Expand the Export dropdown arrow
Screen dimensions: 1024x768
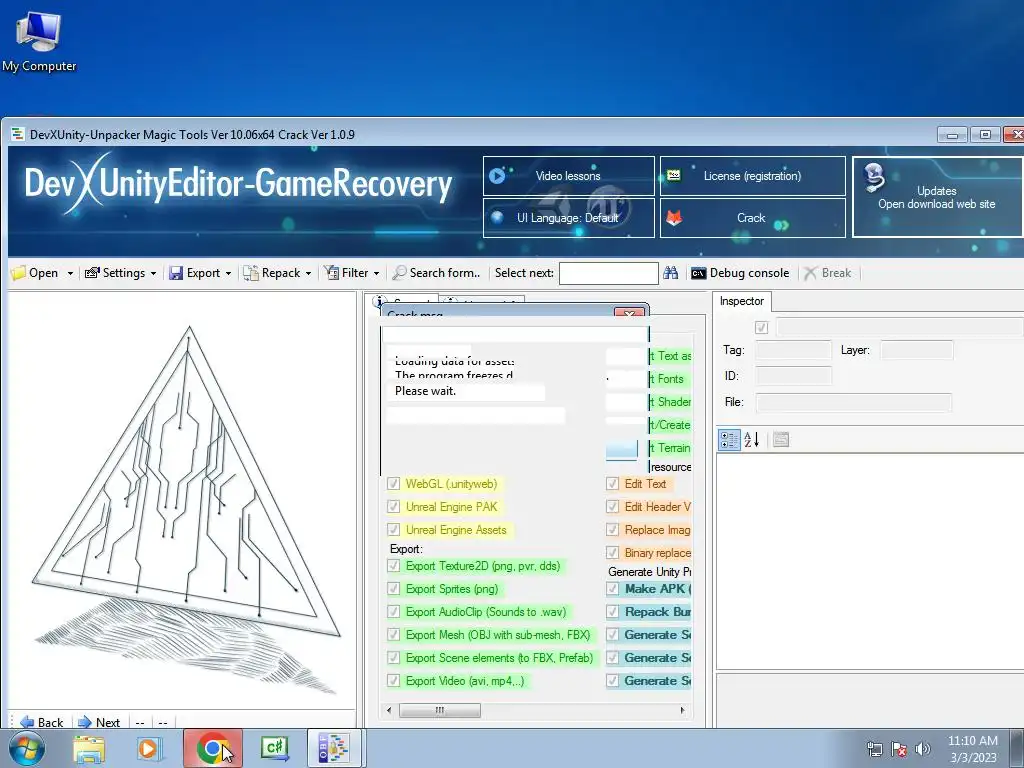[x=228, y=274]
